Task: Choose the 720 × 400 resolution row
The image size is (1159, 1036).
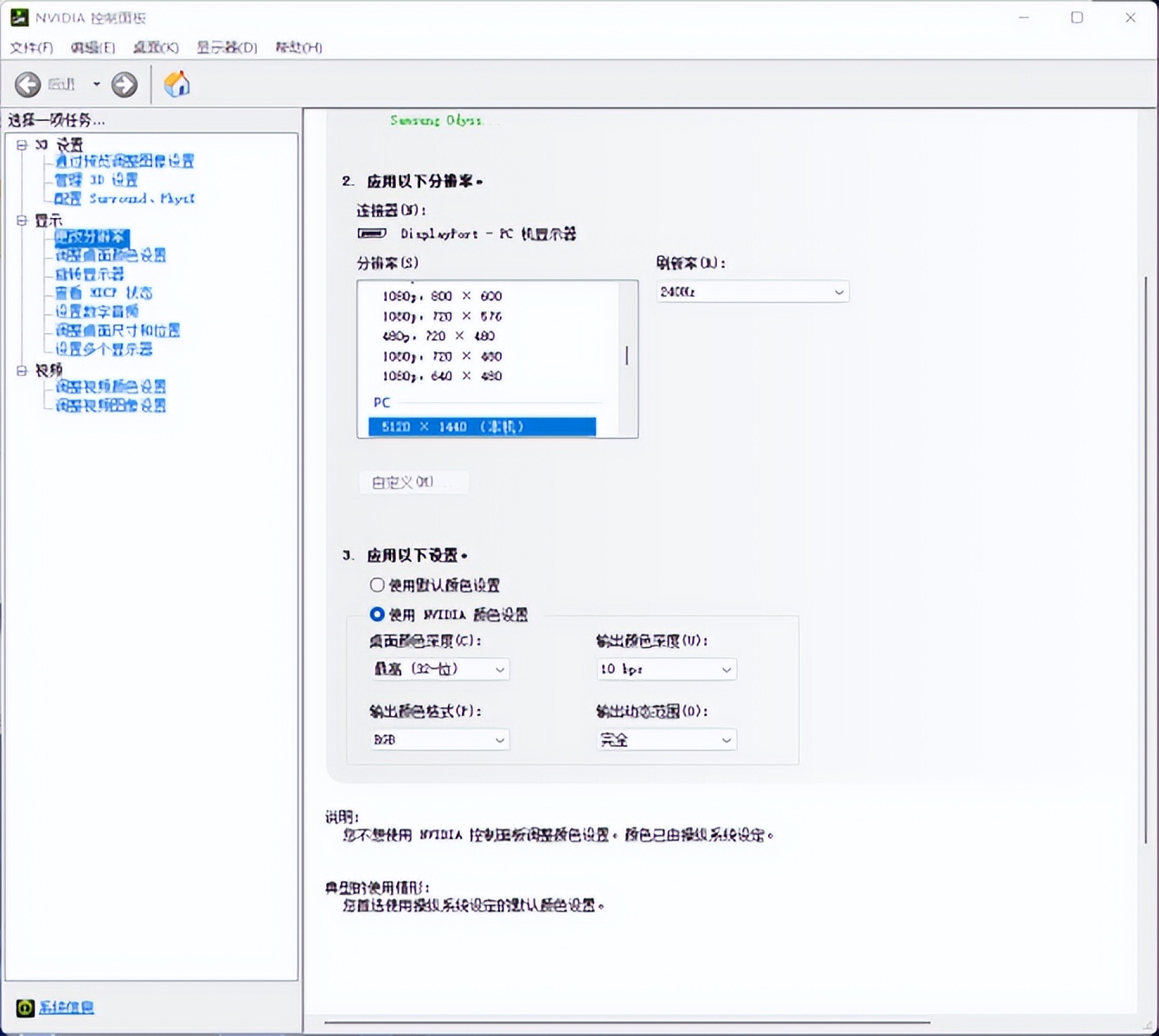Action: 442,356
